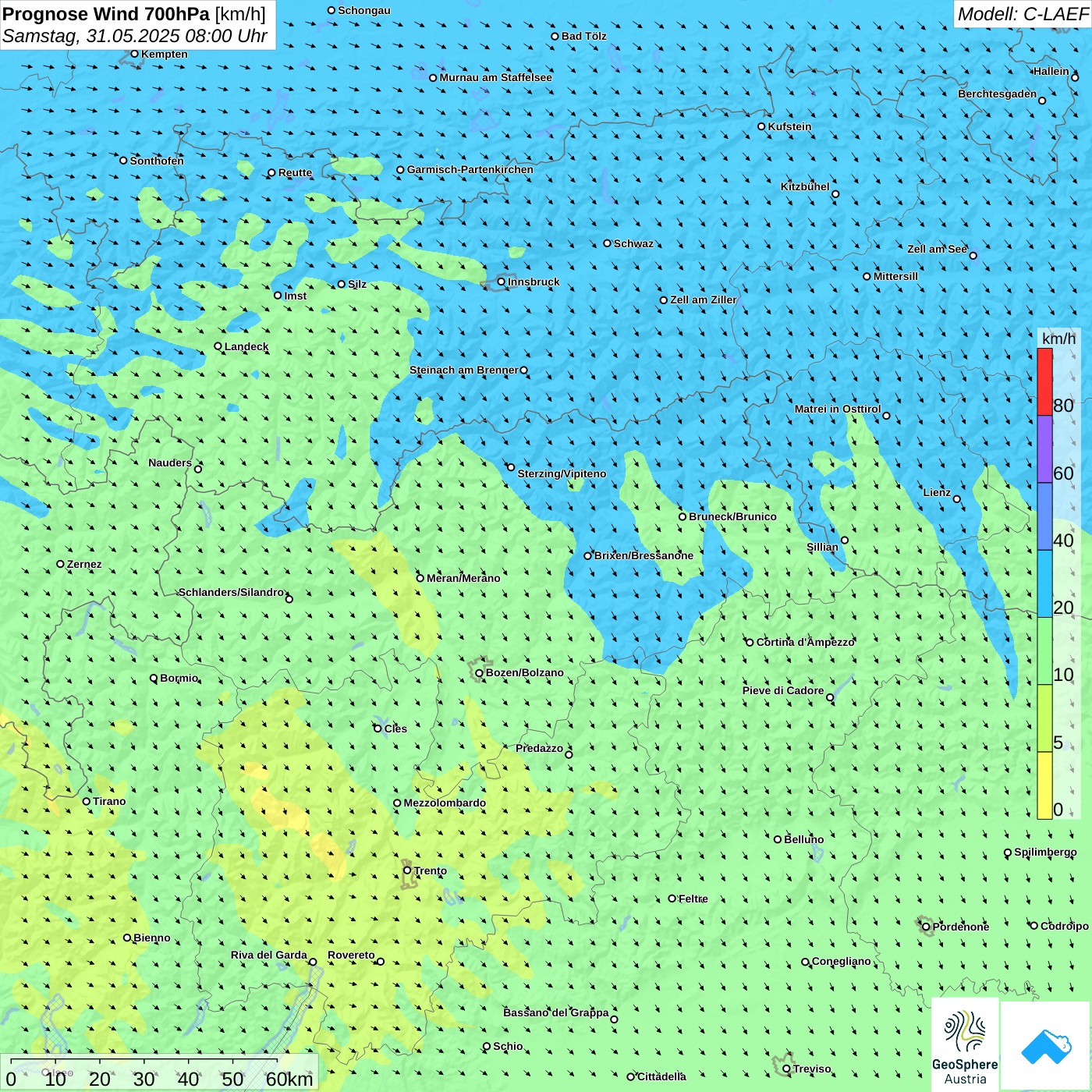Click the 'Murnau am Staffelsee' label
The width and height of the screenshot is (1092, 1092).
click(x=495, y=77)
